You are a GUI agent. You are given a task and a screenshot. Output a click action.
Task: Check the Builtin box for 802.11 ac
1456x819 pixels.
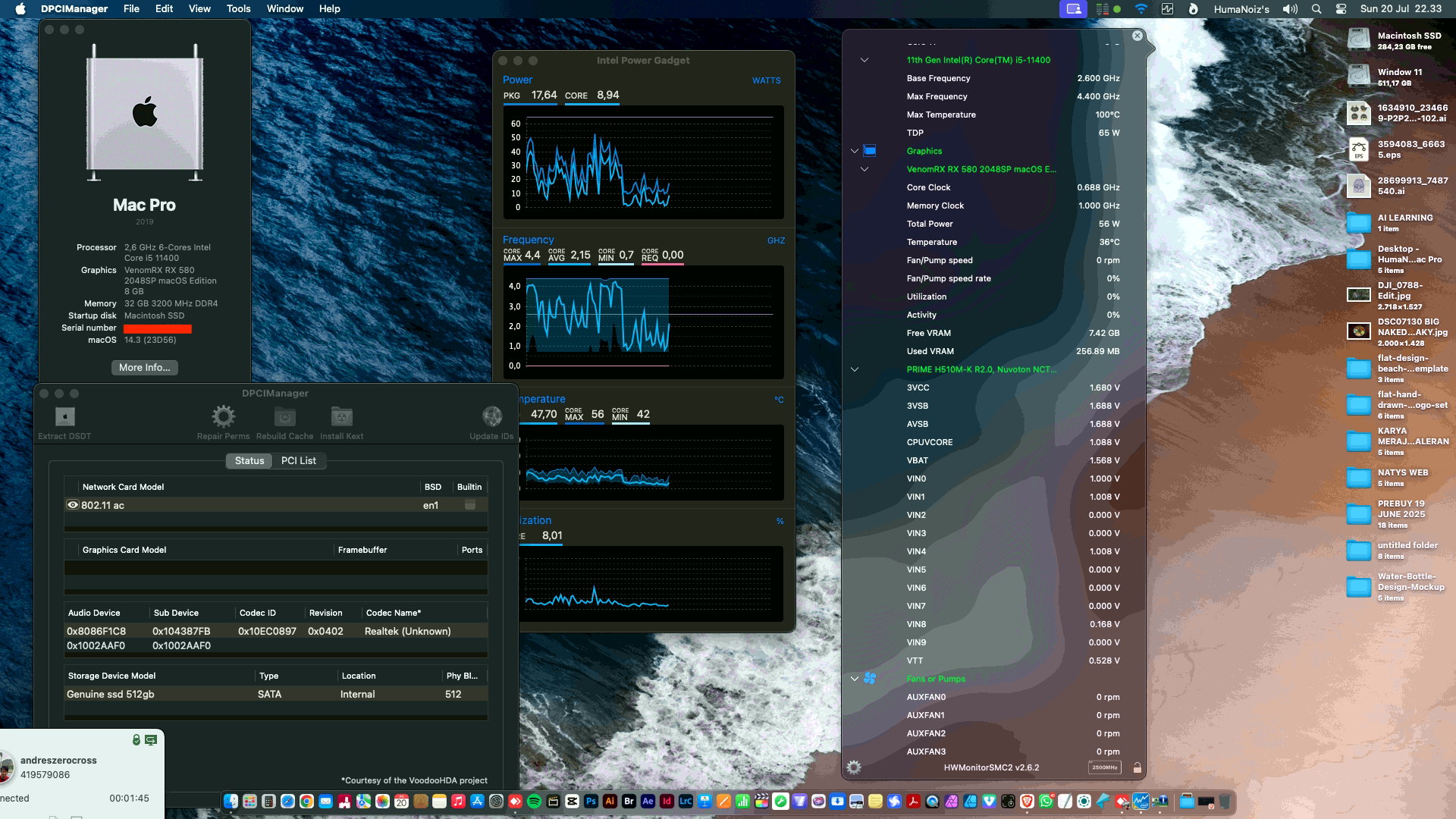pos(469,504)
